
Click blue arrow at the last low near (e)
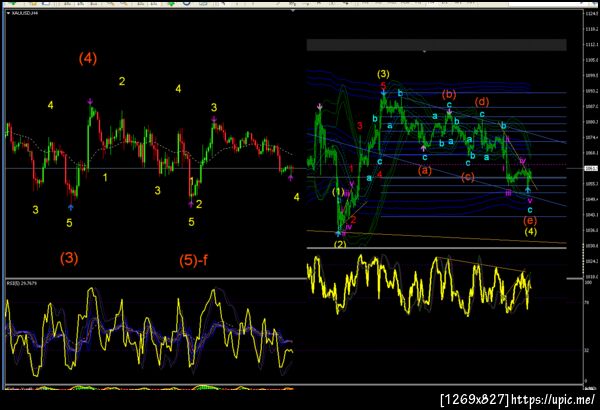[x=528, y=190]
